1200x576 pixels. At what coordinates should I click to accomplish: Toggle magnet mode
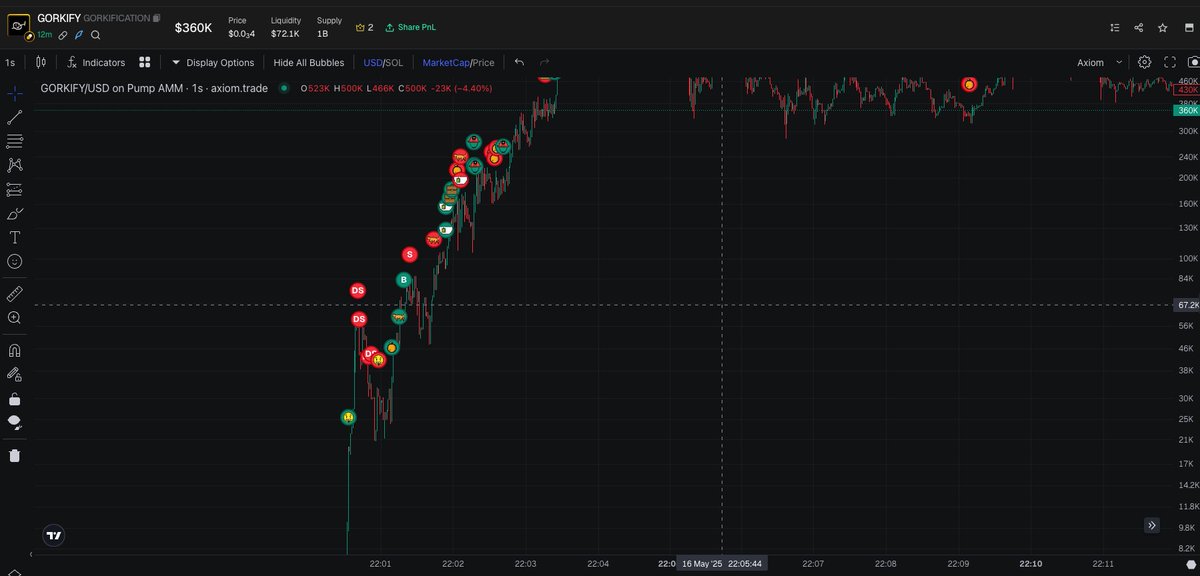(15, 351)
